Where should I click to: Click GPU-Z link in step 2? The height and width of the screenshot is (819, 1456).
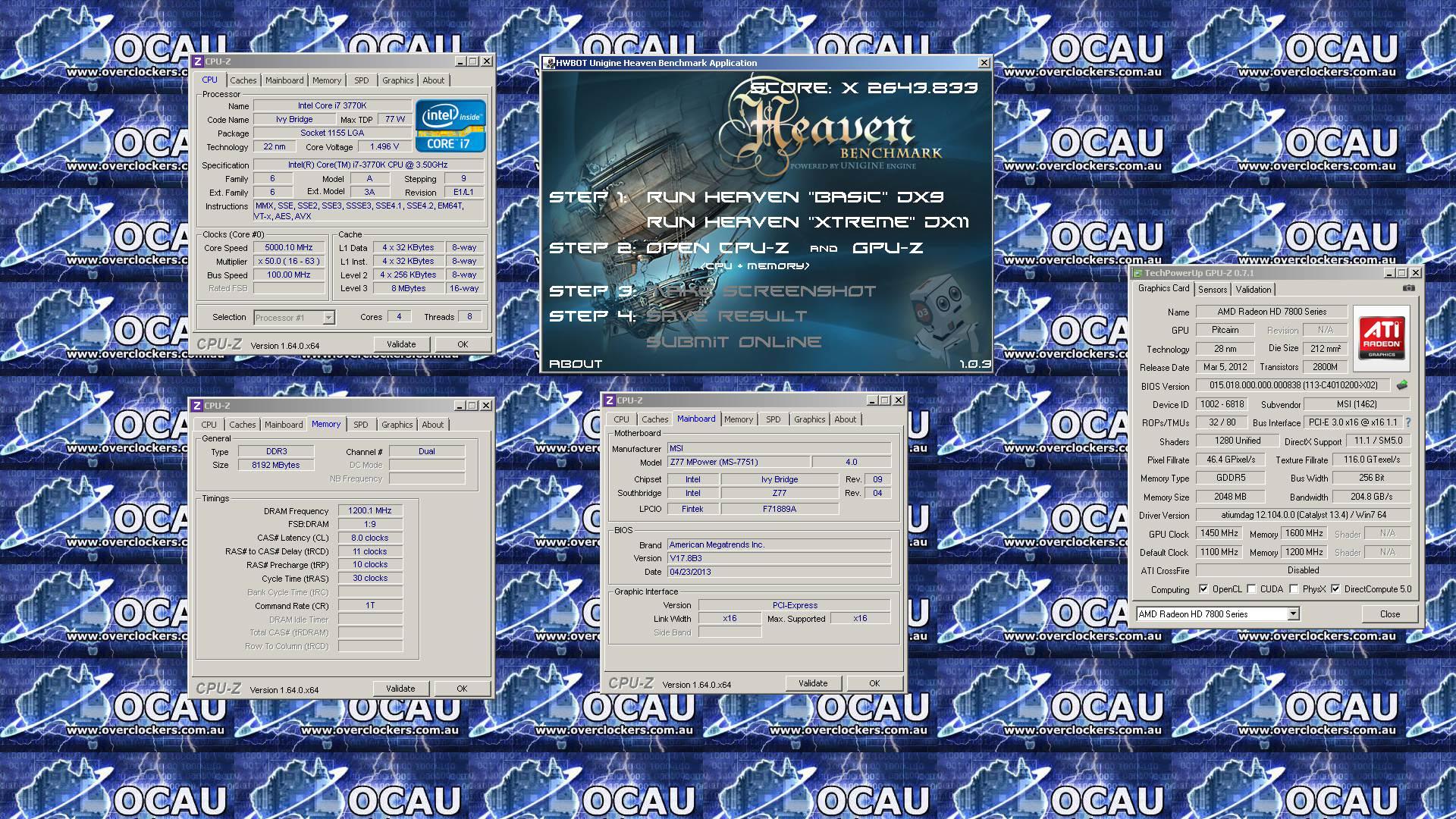887,248
